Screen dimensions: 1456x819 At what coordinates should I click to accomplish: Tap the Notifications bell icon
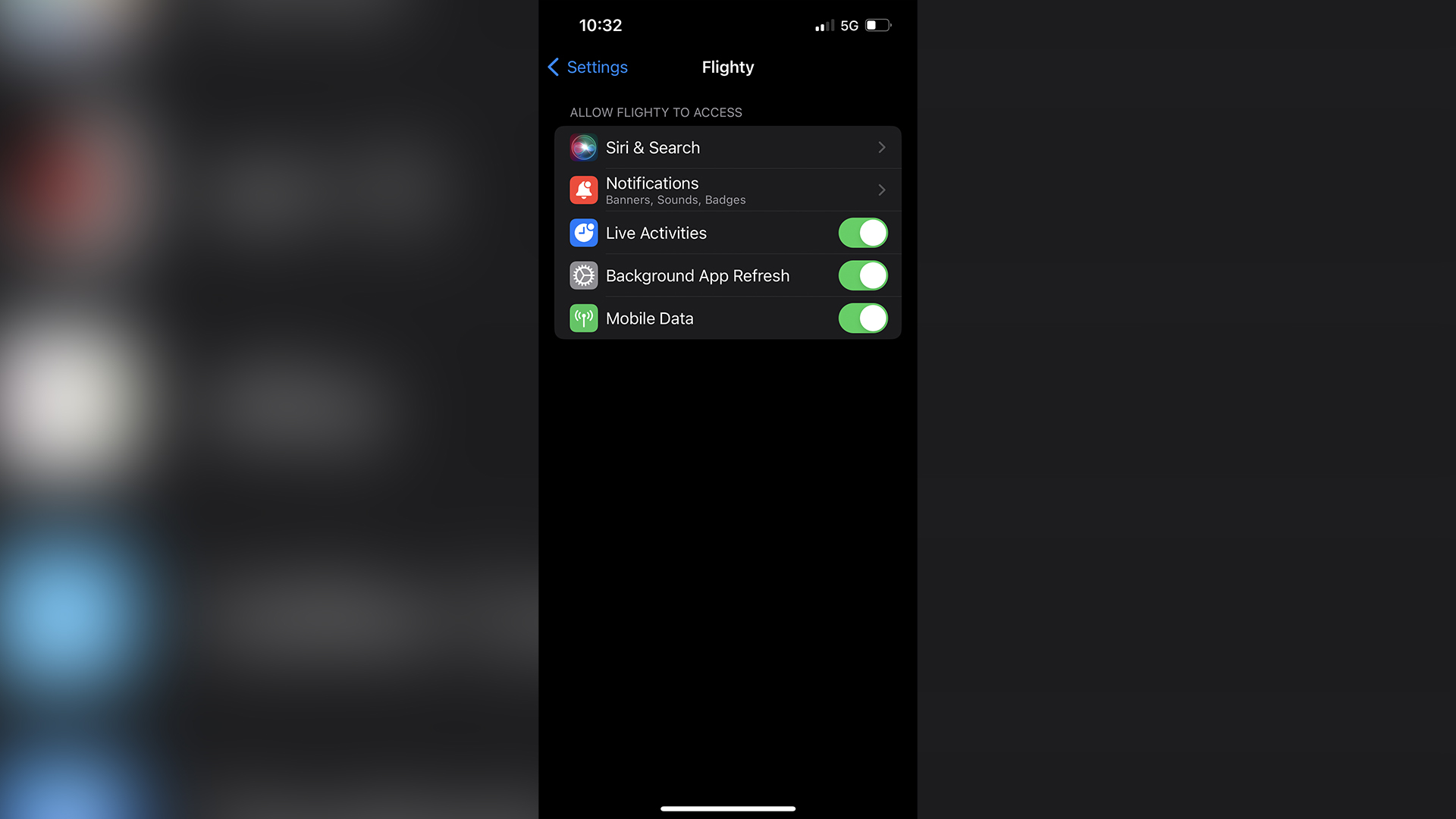pos(583,190)
